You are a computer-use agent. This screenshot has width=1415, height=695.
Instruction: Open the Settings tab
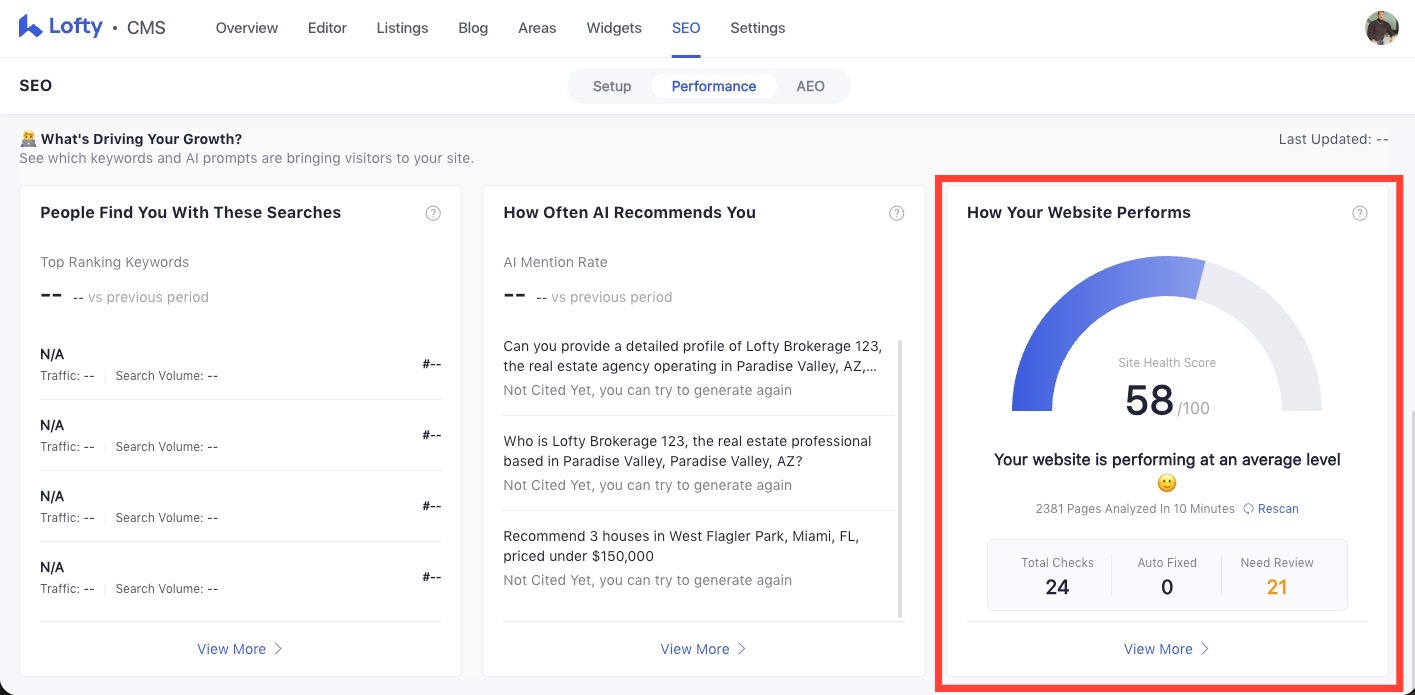[757, 28]
